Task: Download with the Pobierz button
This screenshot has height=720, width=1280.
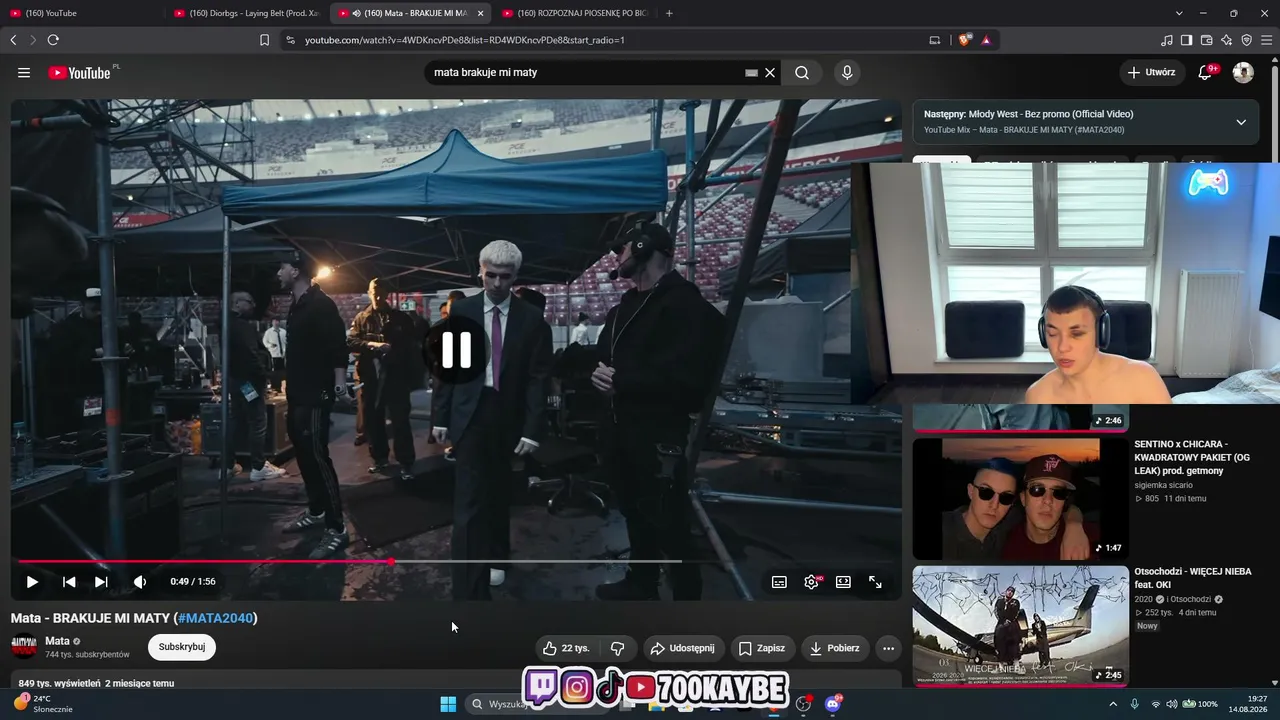Action: pyautogui.click(x=835, y=648)
